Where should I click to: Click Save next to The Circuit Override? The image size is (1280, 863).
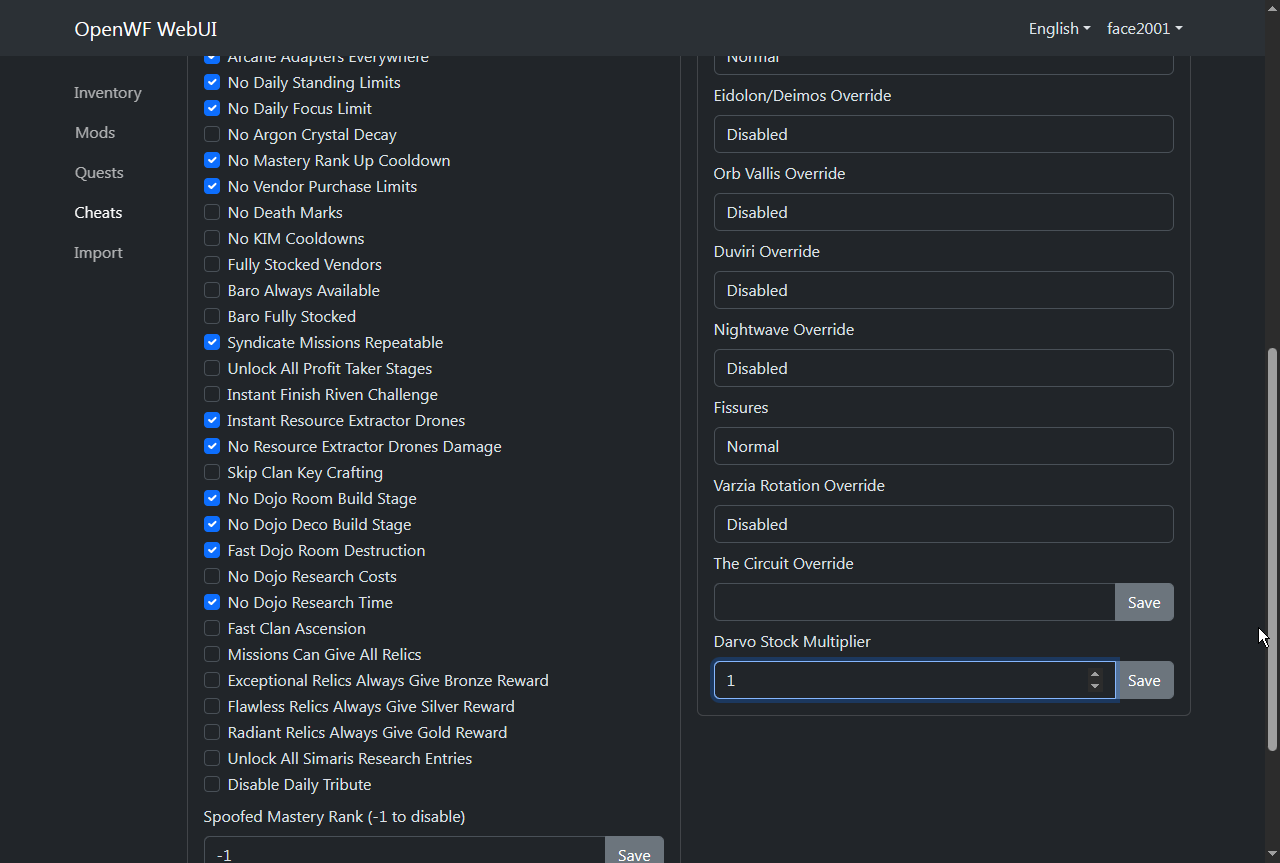pyautogui.click(x=1144, y=602)
